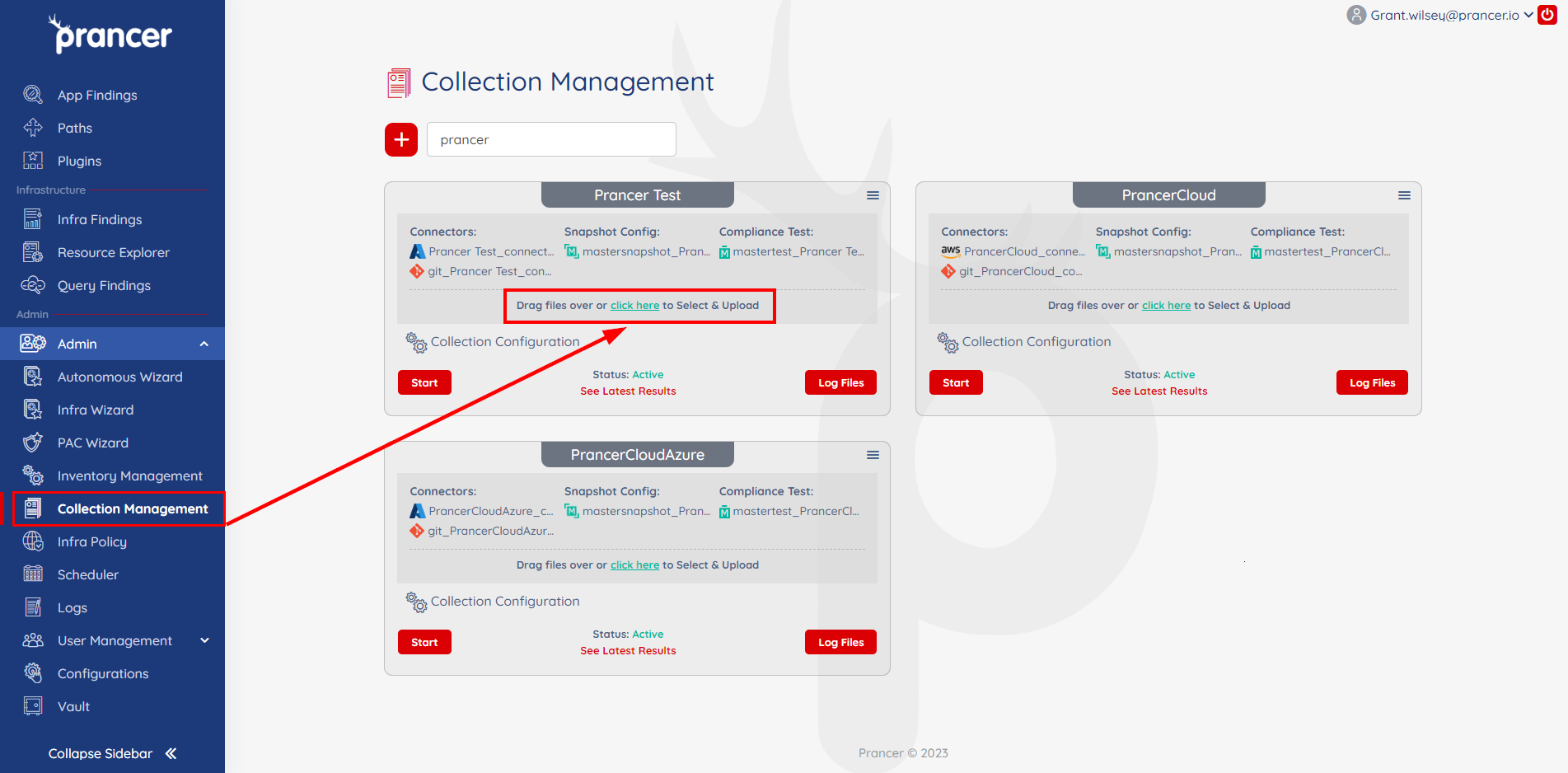Open Log Files for Prancer Test
The width and height of the screenshot is (1568, 773).
pos(840,382)
